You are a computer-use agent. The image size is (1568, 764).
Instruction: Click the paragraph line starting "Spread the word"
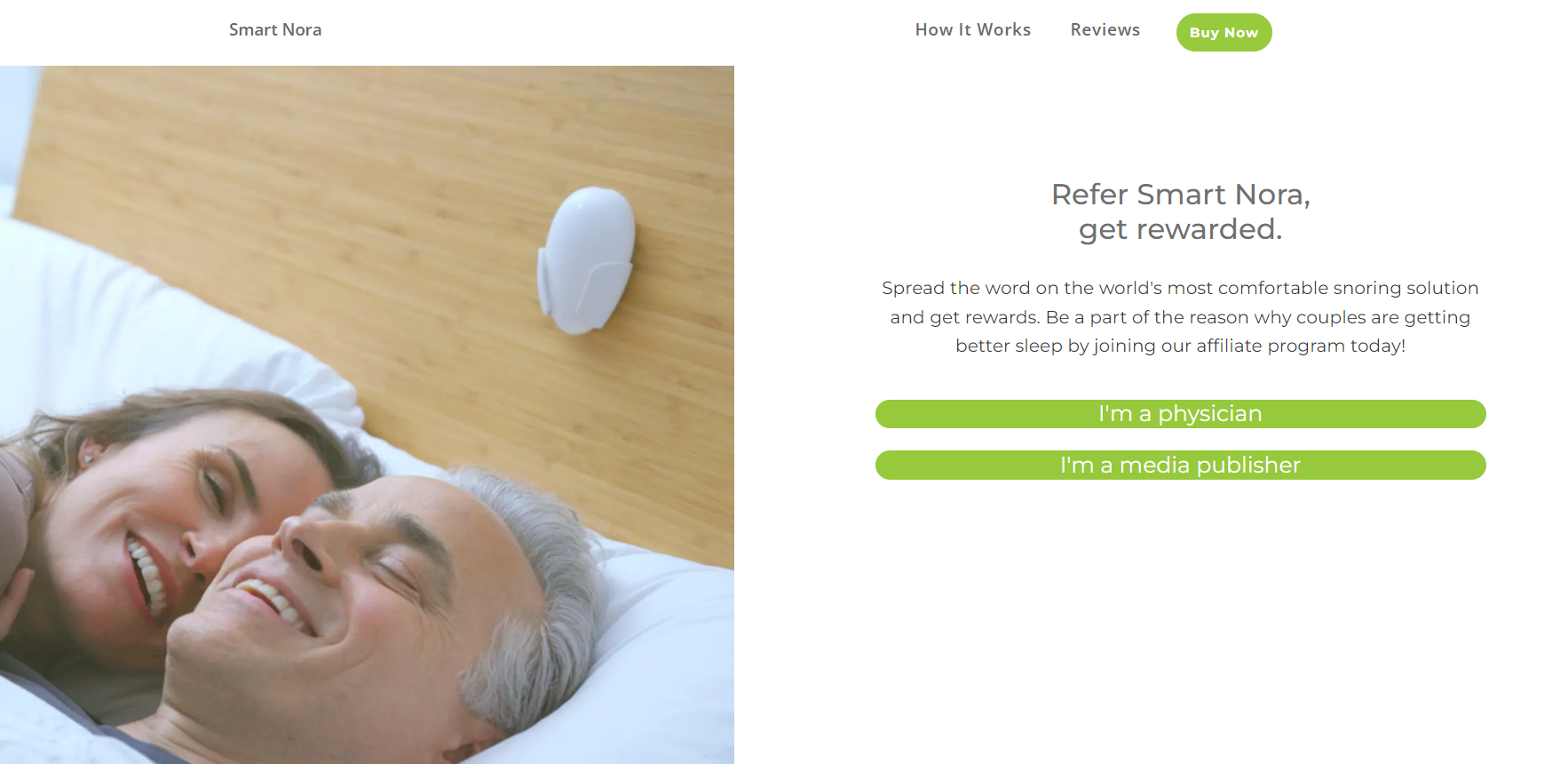pyautogui.click(x=1181, y=289)
